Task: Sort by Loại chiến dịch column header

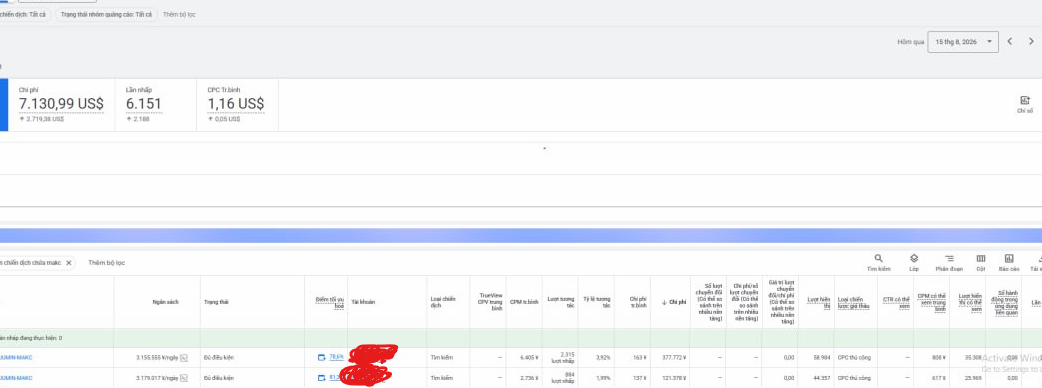Action: (x=443, y=302)
